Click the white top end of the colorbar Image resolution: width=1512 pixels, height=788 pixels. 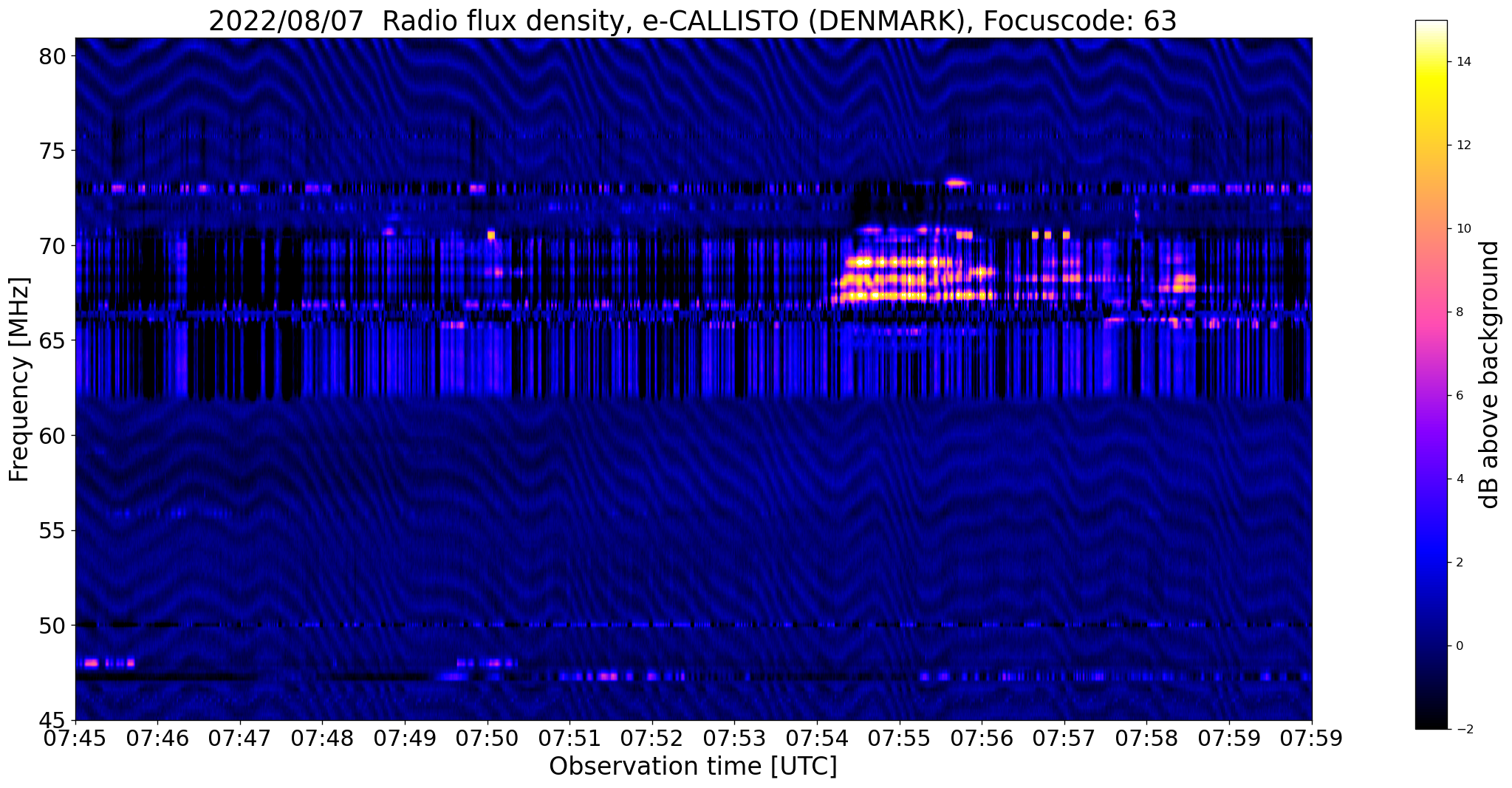coord(1431,26)
